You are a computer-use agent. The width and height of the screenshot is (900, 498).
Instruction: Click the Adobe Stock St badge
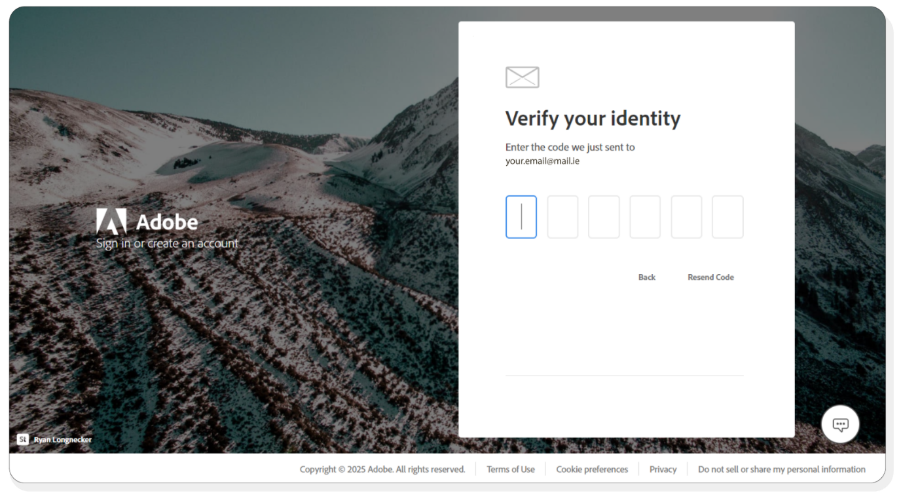pyautogui.click(x=22, y=439)
